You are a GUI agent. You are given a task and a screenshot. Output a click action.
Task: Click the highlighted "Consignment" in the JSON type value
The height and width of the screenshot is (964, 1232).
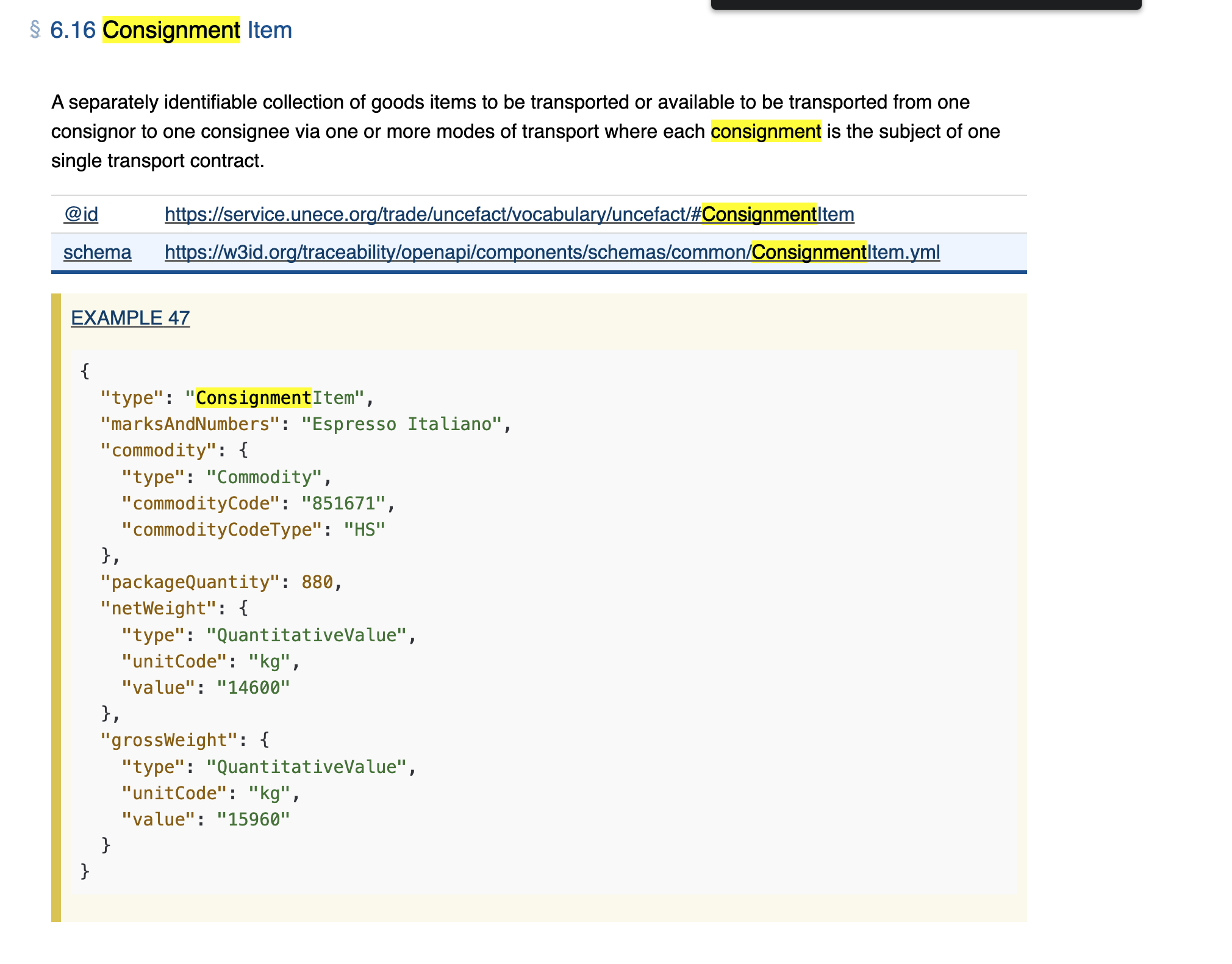[x=252, y=397]
